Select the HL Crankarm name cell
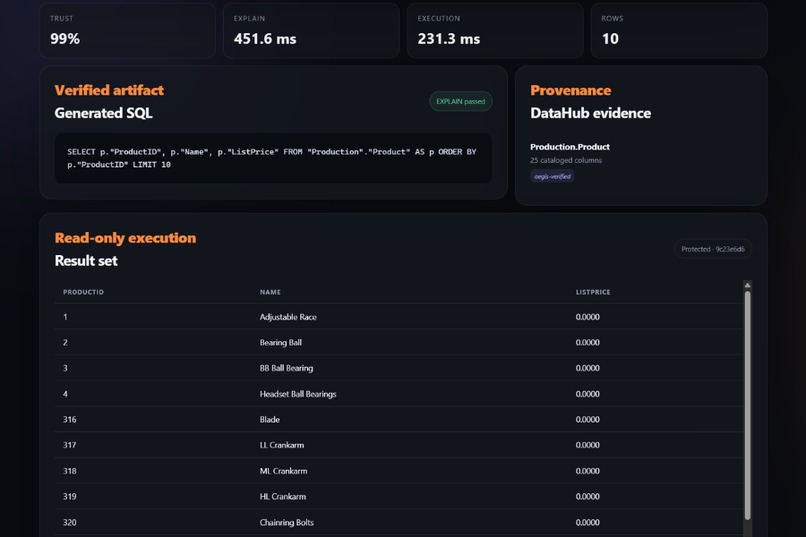Viewport: 806px width, 537px height. point(283,496)
